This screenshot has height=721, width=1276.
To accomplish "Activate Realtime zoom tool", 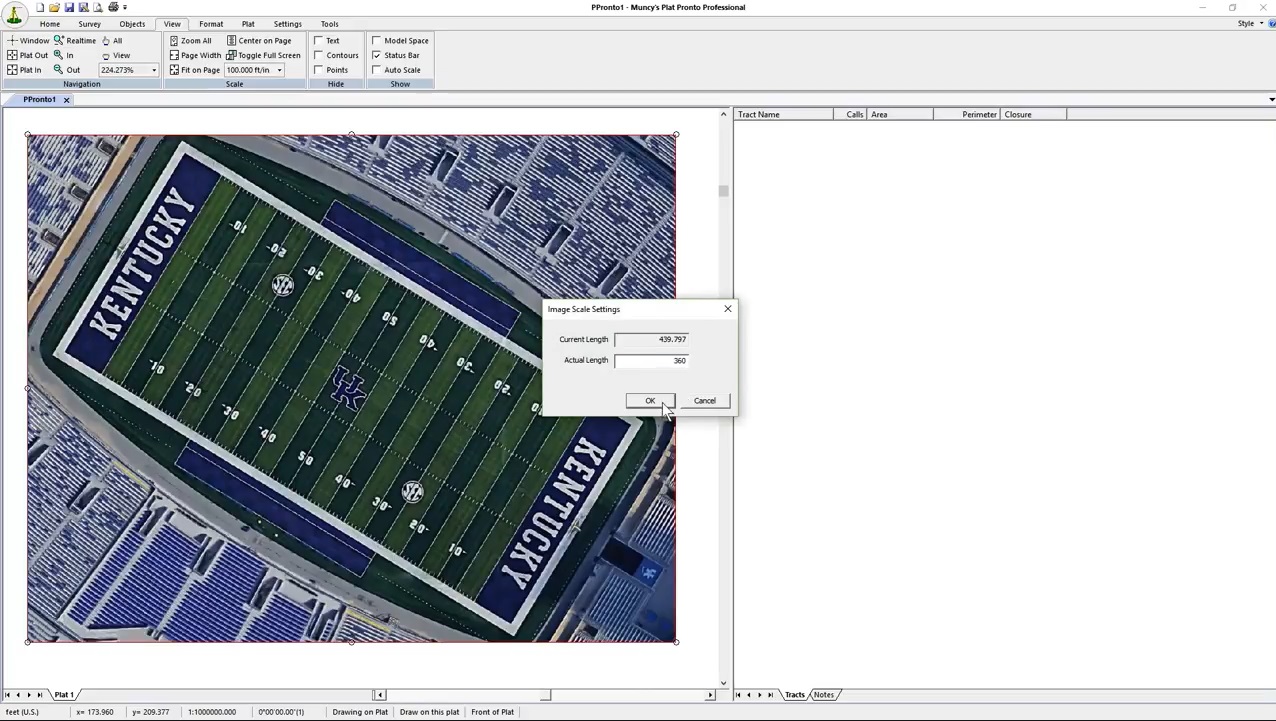I will coord(75,41).
